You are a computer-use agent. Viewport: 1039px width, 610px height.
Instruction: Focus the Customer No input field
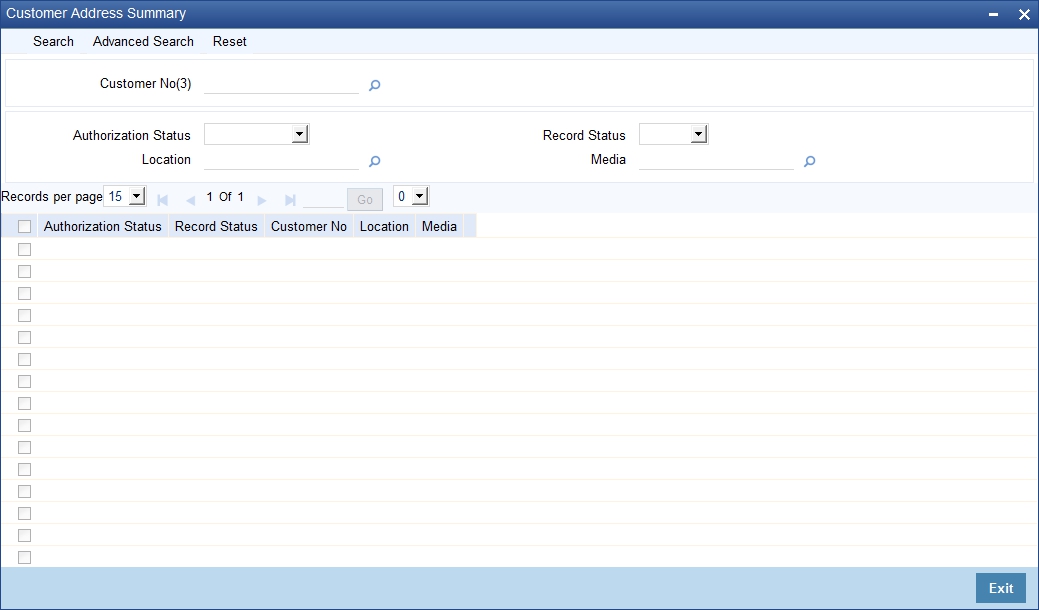coord(282,84)
